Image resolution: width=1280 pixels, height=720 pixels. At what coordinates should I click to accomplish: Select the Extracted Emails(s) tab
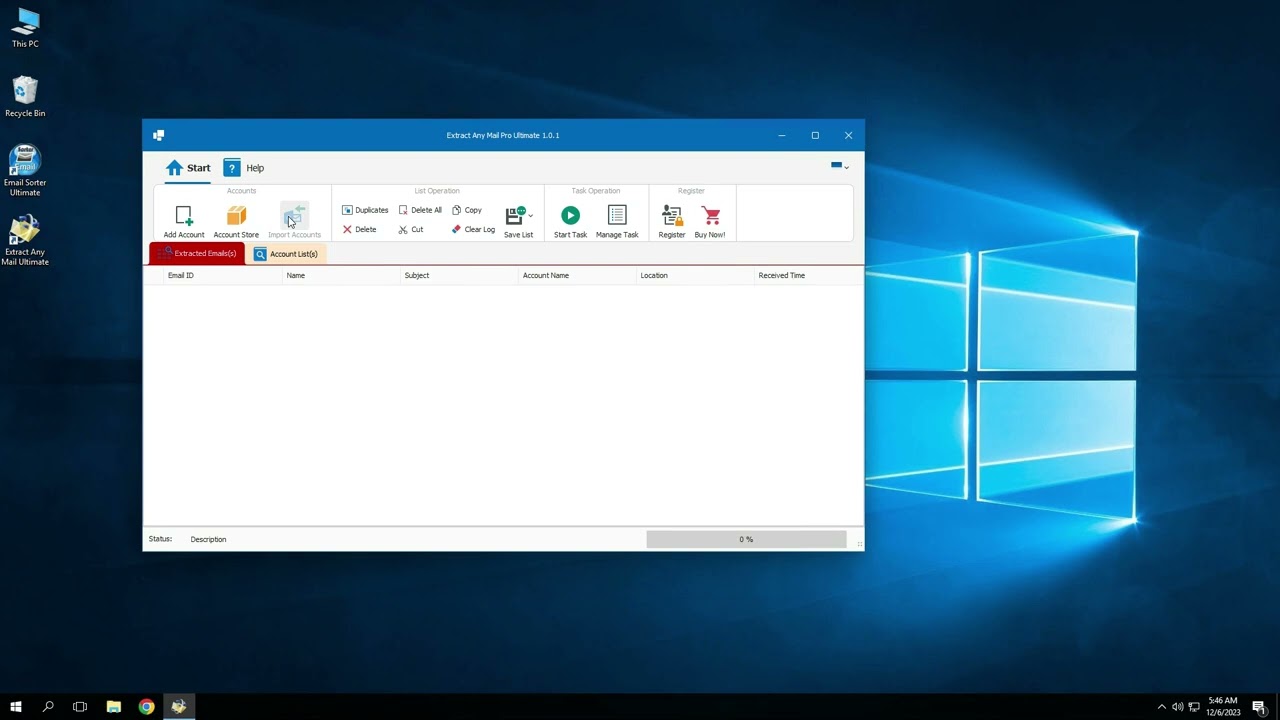click(197, 254)
